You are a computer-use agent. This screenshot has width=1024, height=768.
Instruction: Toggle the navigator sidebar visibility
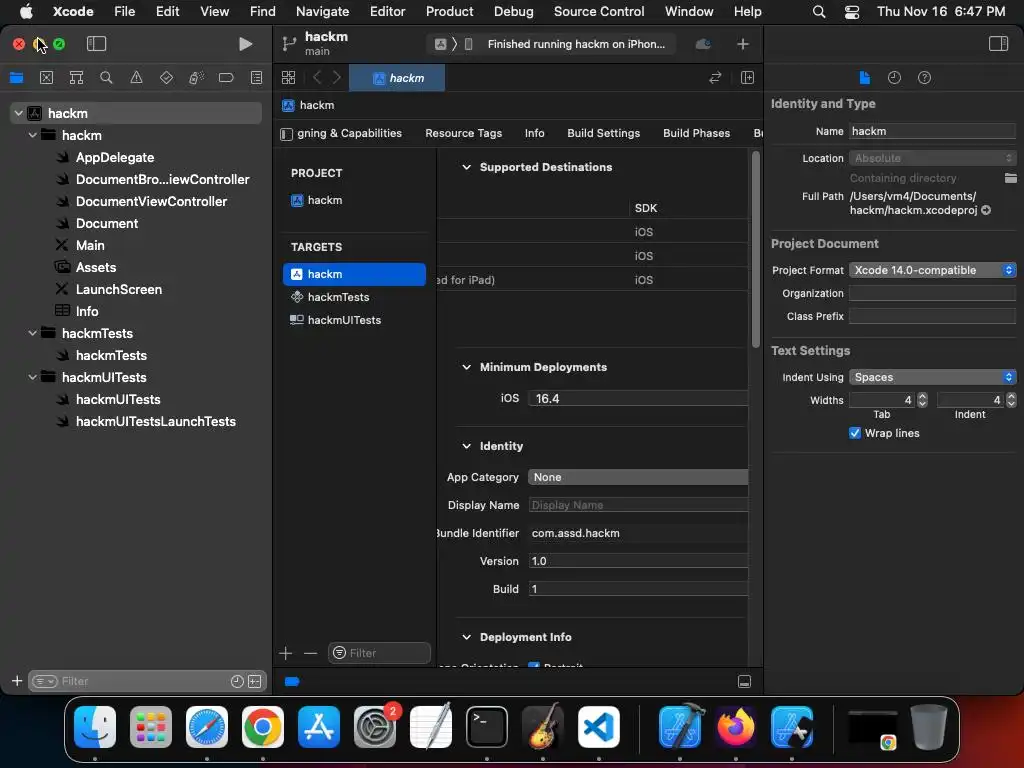pos(96,44)
